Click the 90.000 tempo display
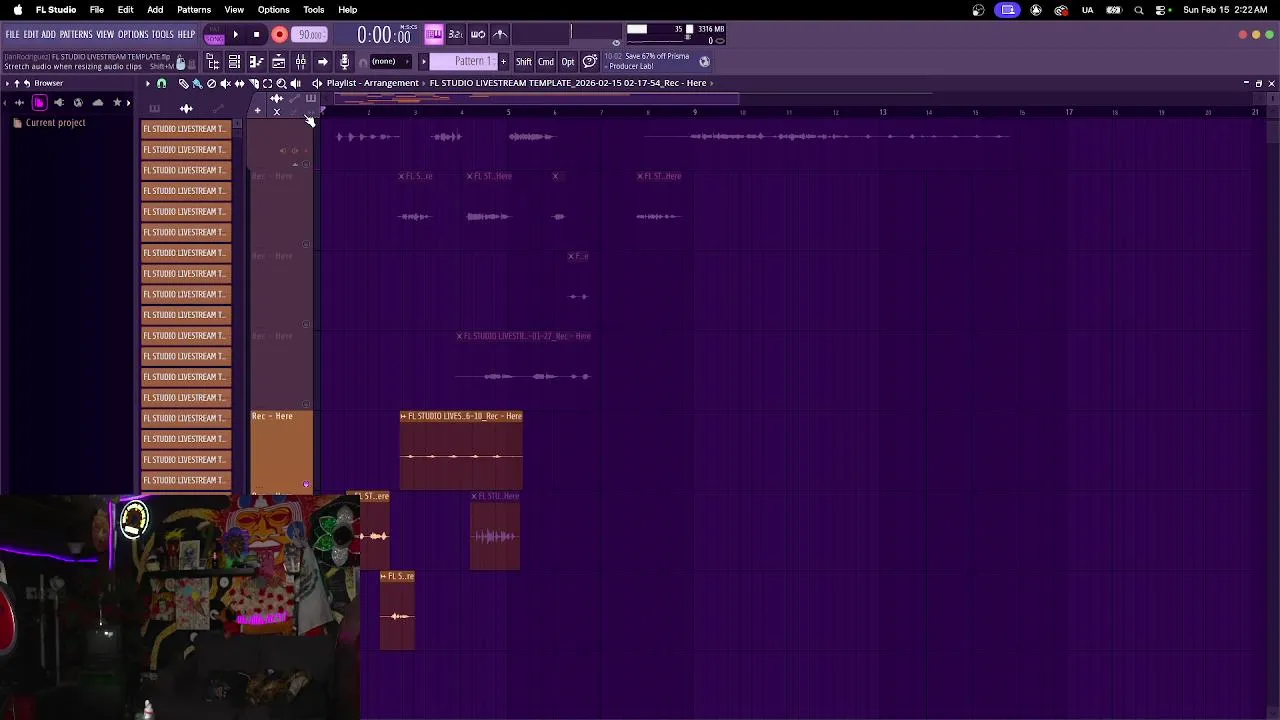Image resolution: width=1280 pixels, height=720 pixels. point(309,34)
